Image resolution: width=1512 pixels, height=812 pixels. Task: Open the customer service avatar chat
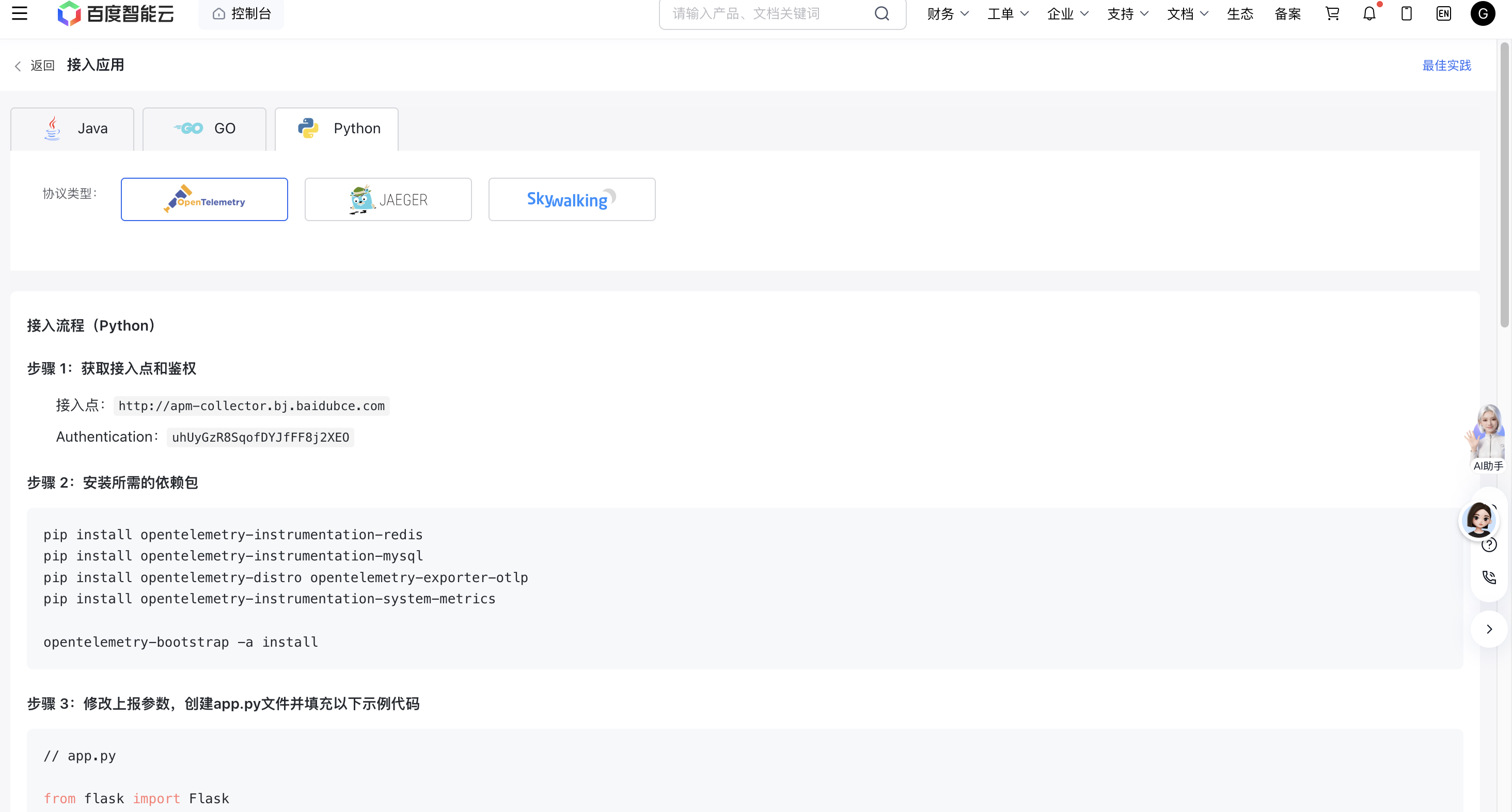(x=1479, y=520)
